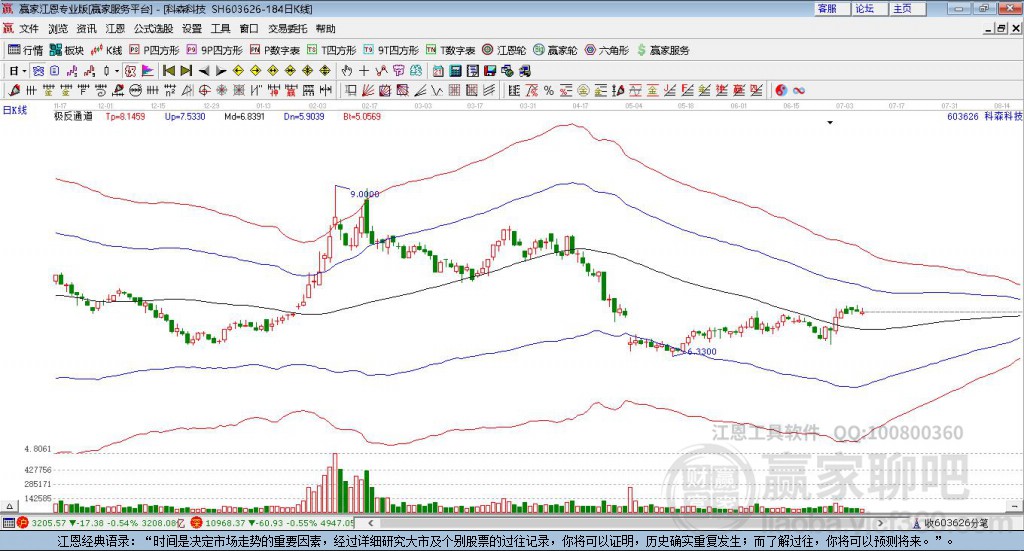Open the 板块 sector view
This screenshot has height=551, width=1024.
[67, 50]
